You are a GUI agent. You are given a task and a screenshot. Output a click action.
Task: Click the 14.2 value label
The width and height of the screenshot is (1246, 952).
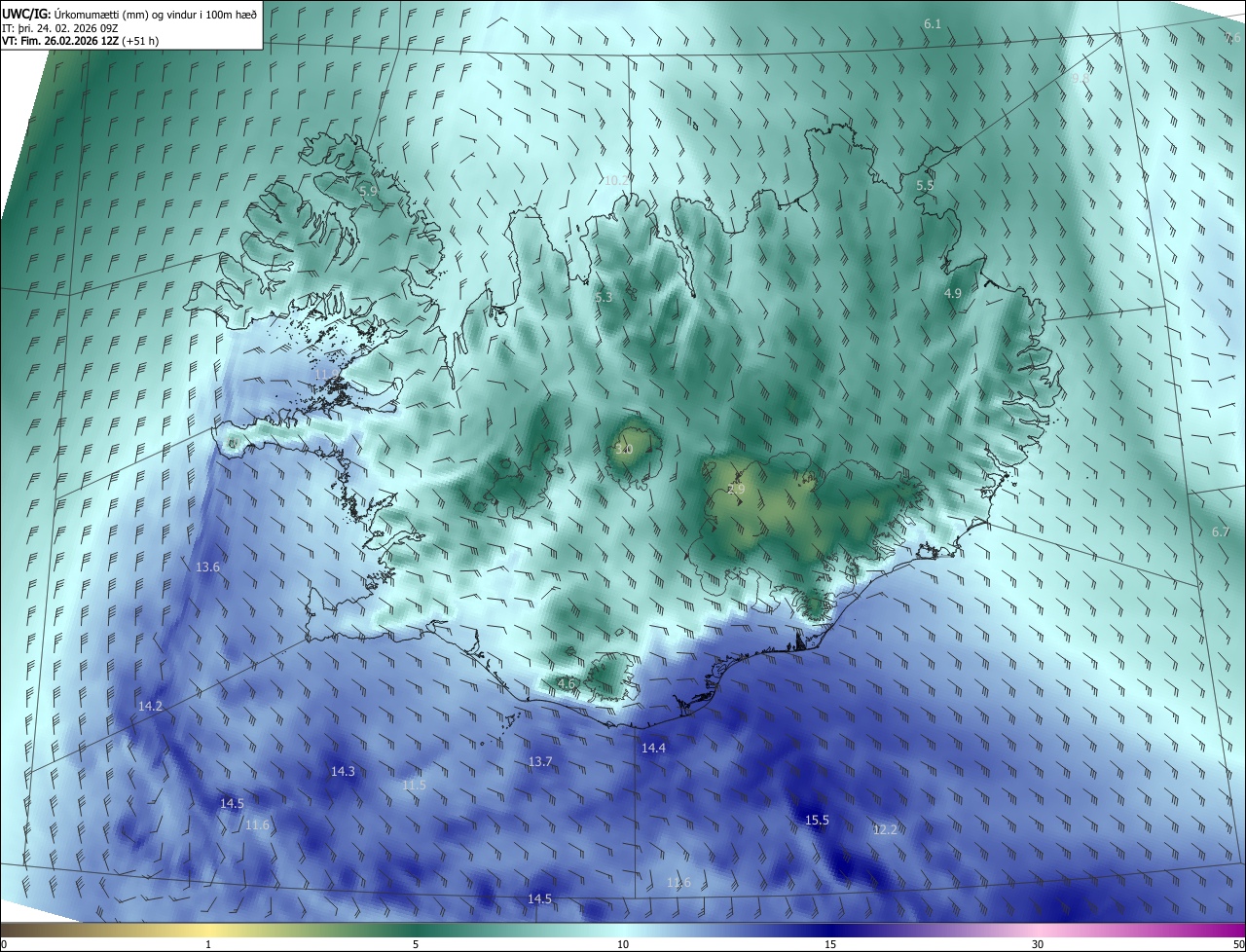tap(150, 706)
